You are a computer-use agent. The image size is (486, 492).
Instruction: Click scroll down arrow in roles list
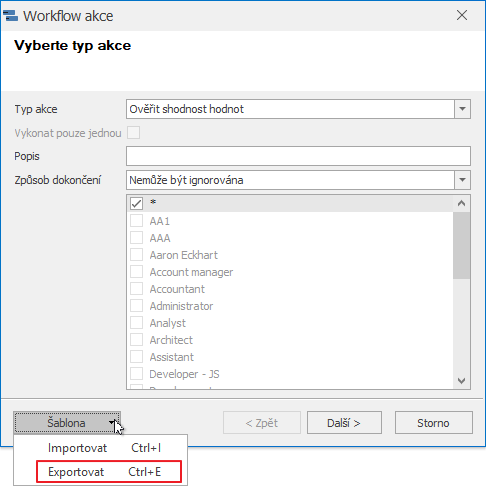461,380
